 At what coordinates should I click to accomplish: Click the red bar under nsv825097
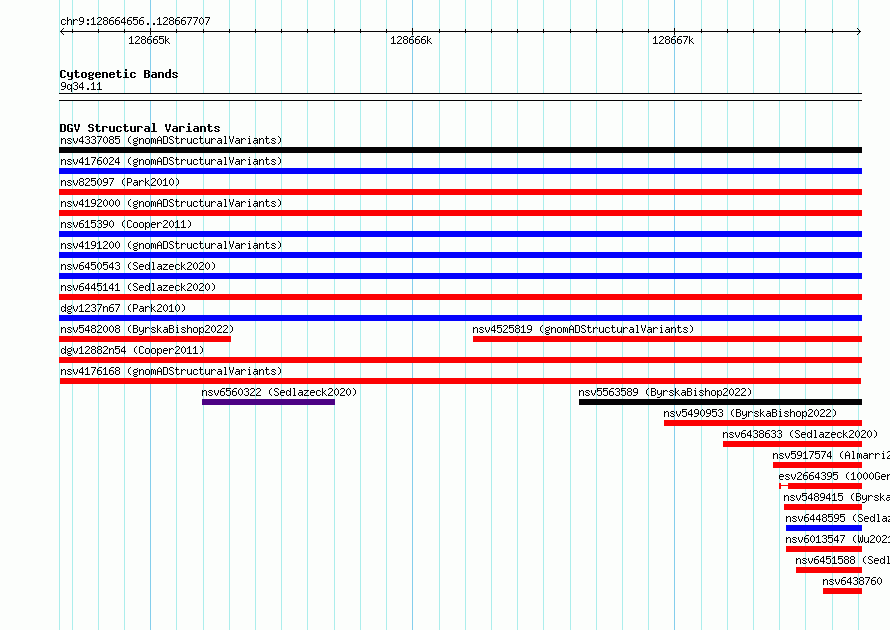coord(460,192)
